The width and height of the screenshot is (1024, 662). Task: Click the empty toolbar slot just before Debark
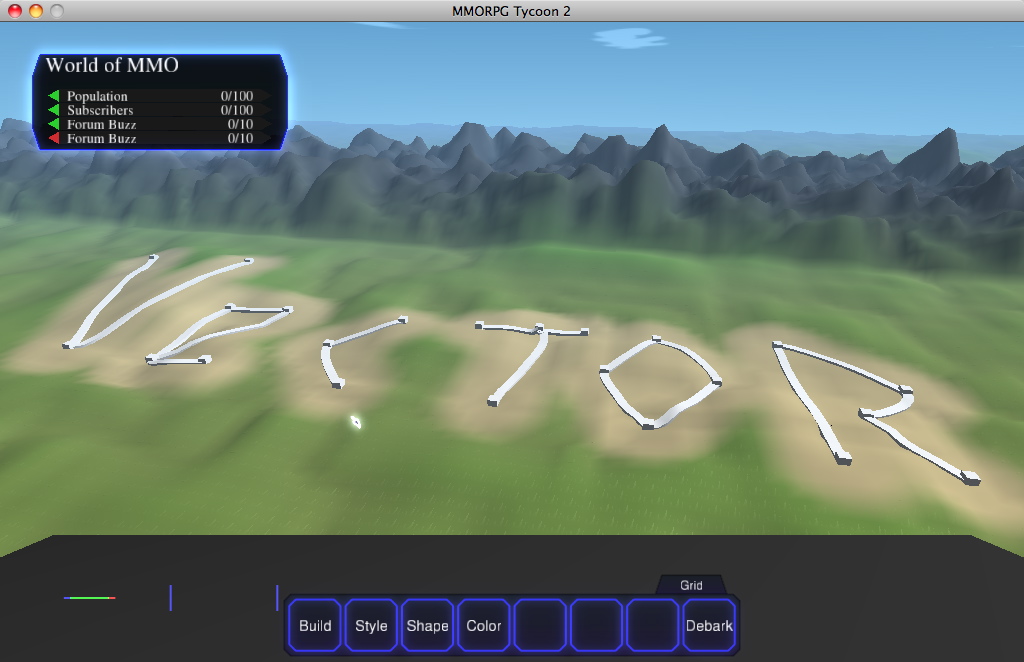pyautogui.click(x=652, y=625)
